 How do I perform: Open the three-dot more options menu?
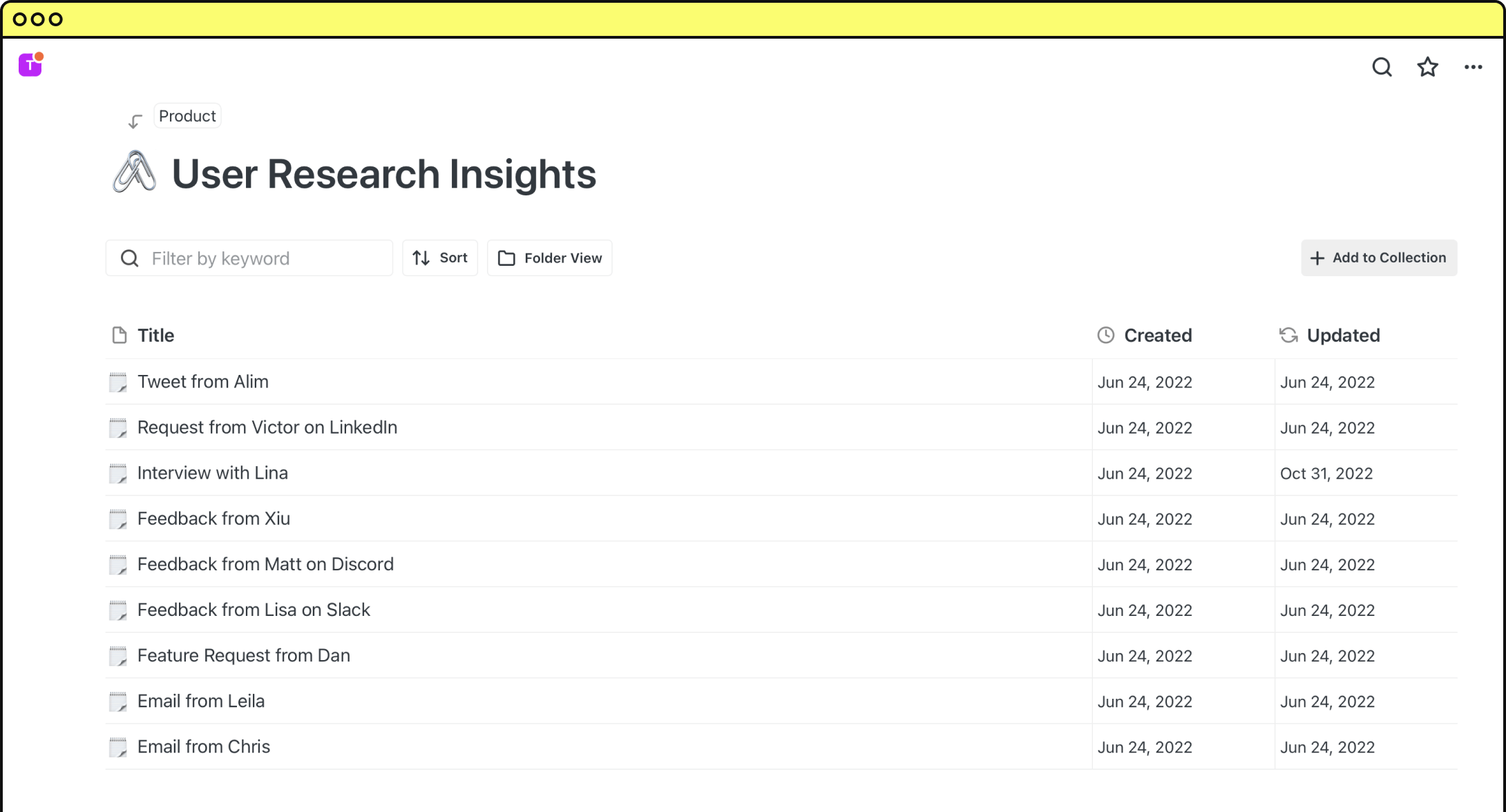[x=1473, y=67]
